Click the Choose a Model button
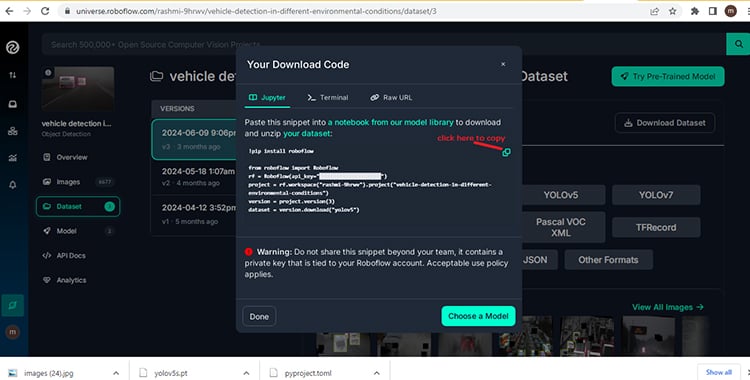 tap(478, 316)
